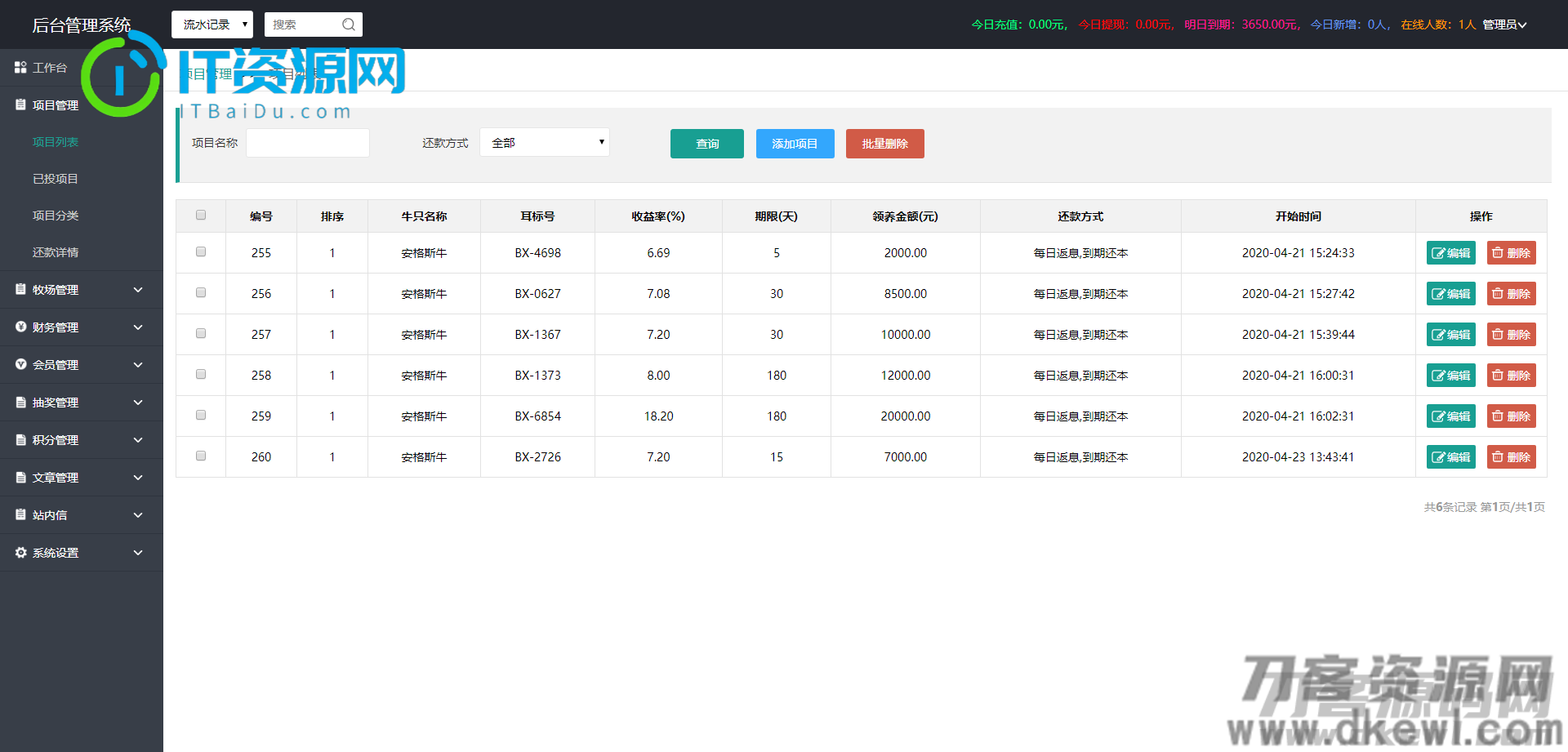Edit row 255 with 编辑 button
The height and width of the screenshot is (752, 1568).
pos(1451,253)
